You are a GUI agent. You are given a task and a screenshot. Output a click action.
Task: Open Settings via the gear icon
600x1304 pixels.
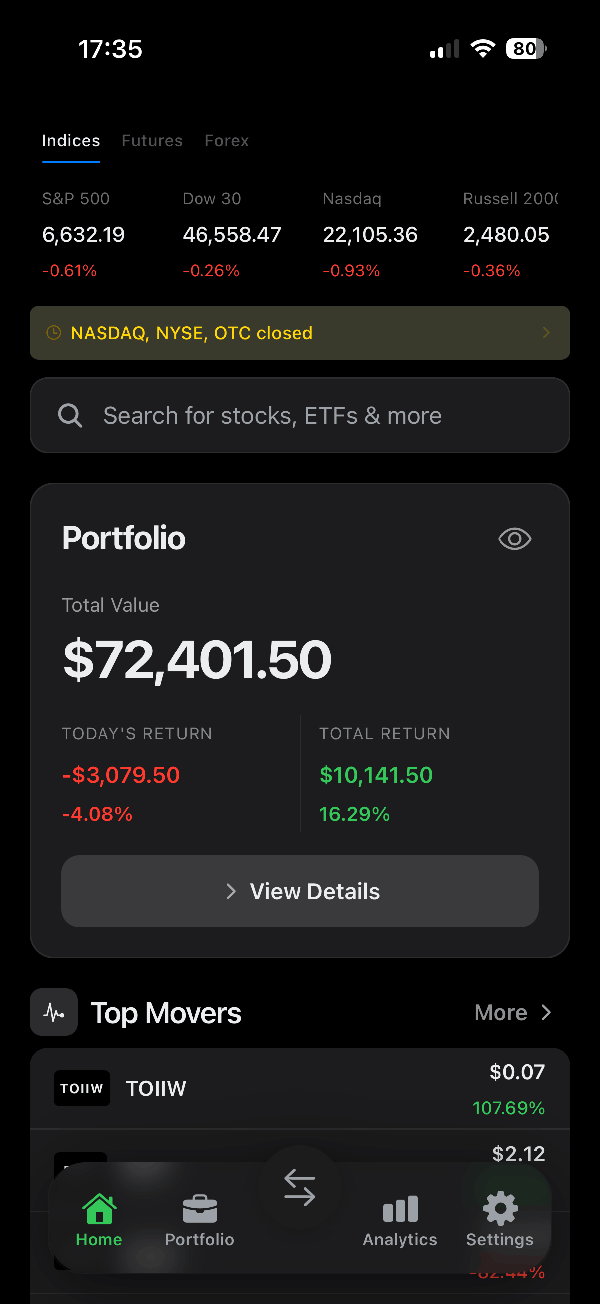click(x=500, y=1207)
